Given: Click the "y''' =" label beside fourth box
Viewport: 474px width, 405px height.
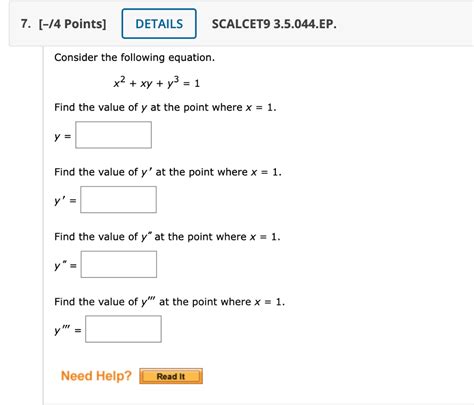Looking at the screenshot, I should coord(68,331).
